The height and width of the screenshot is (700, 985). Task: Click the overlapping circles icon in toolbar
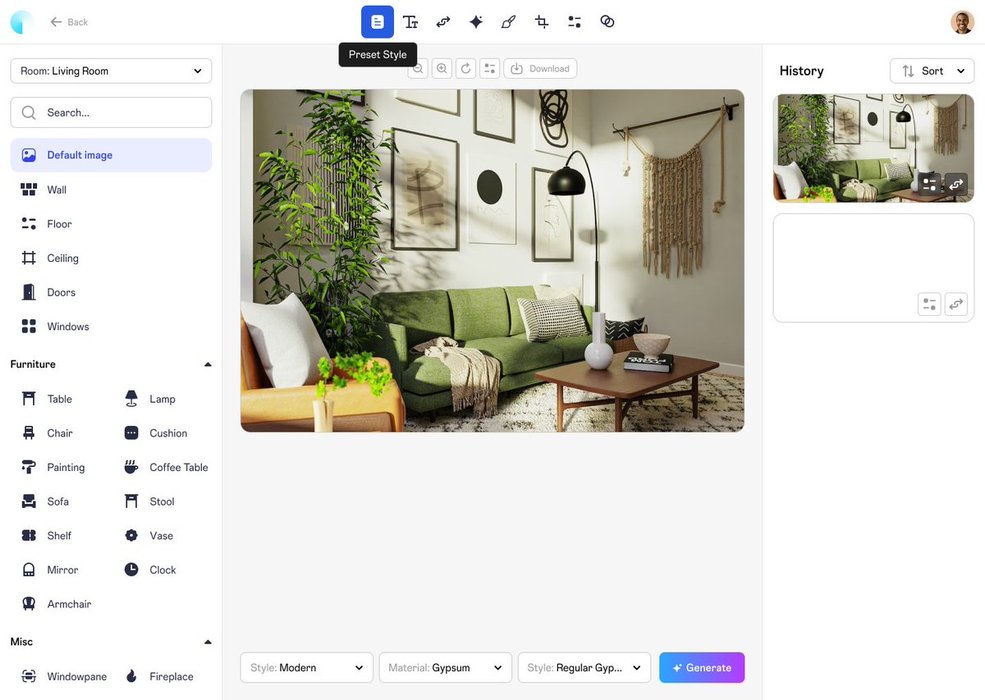tap(607, 22)
